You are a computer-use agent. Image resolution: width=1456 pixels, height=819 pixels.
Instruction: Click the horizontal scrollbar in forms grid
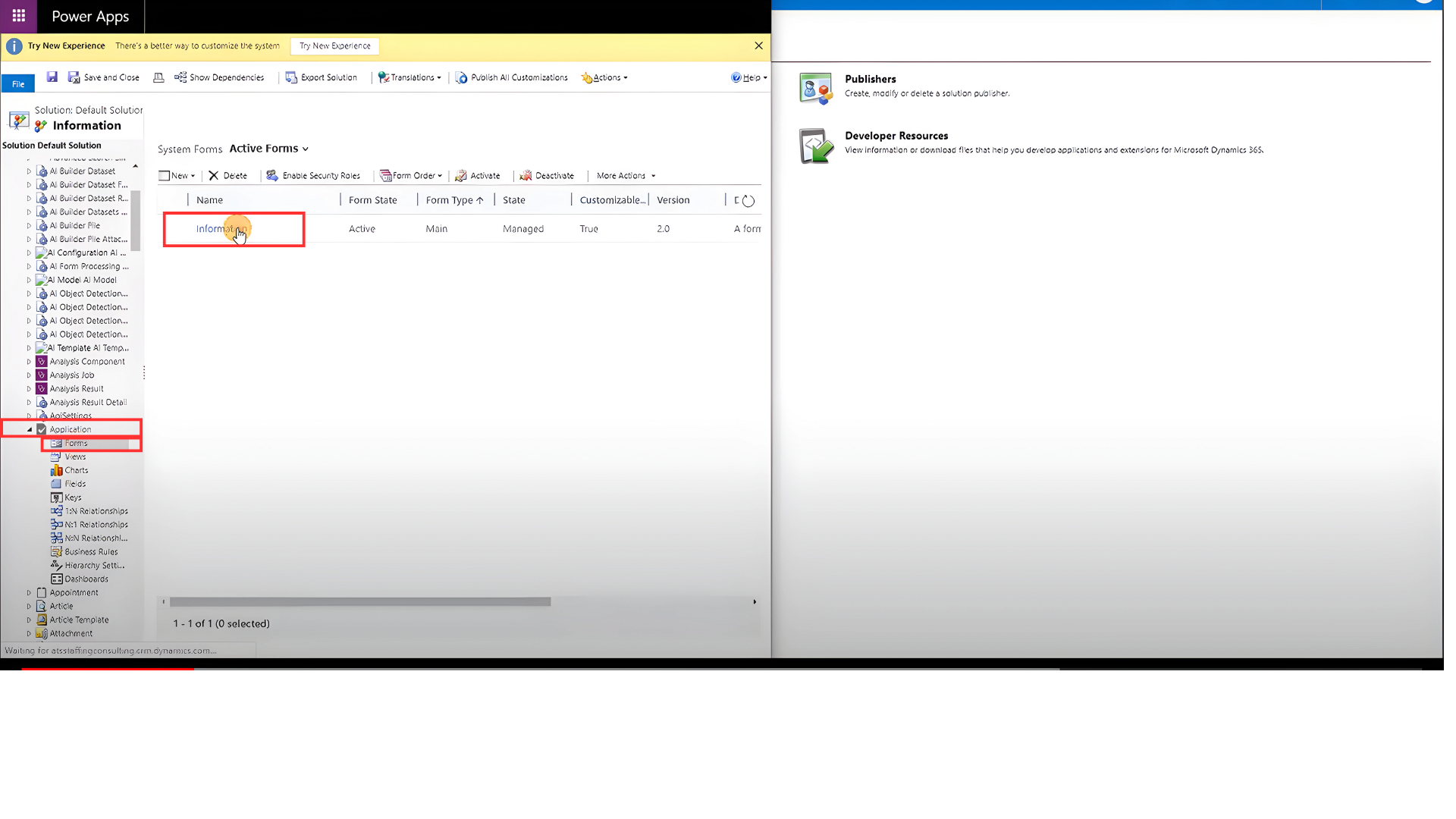pos(360,602)
